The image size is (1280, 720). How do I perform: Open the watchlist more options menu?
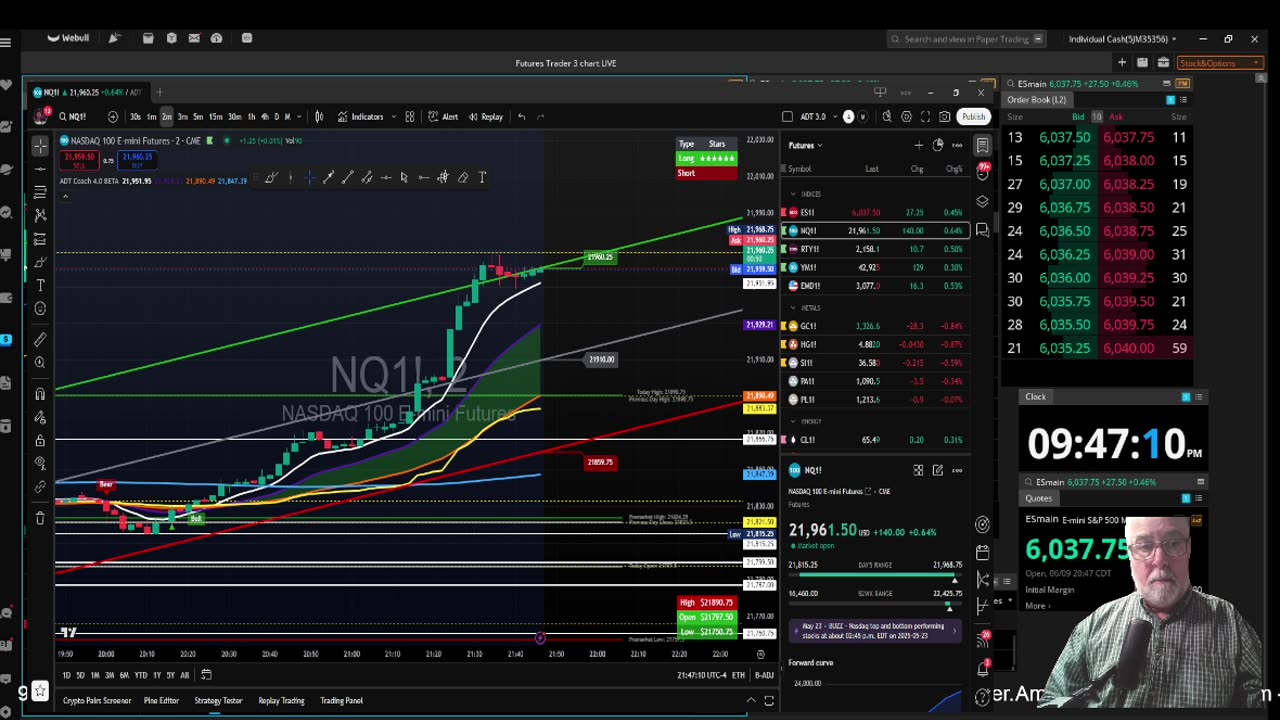point(957,145)
